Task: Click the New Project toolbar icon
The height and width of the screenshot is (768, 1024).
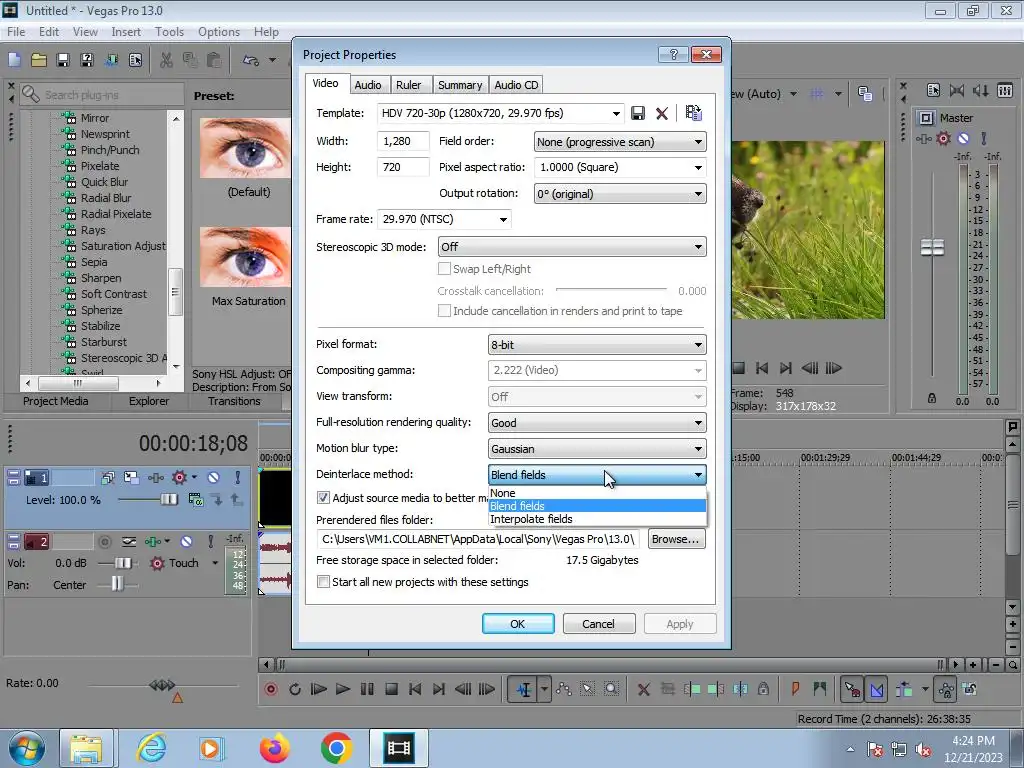Action: pyautogui.click(x=14, y=60)
